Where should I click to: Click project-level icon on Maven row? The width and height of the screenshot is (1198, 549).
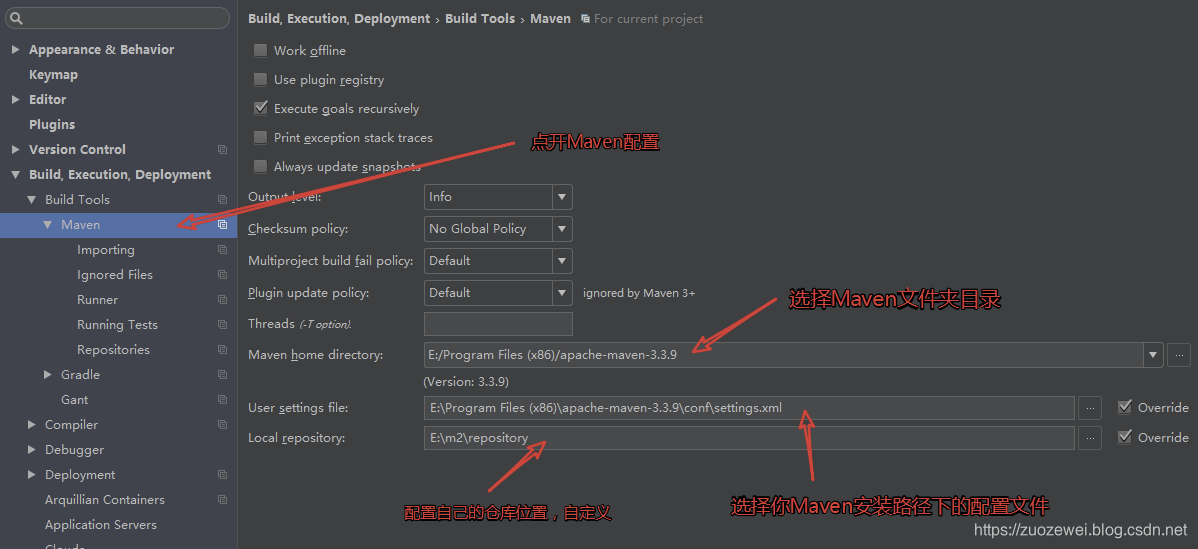click(222, 224)
